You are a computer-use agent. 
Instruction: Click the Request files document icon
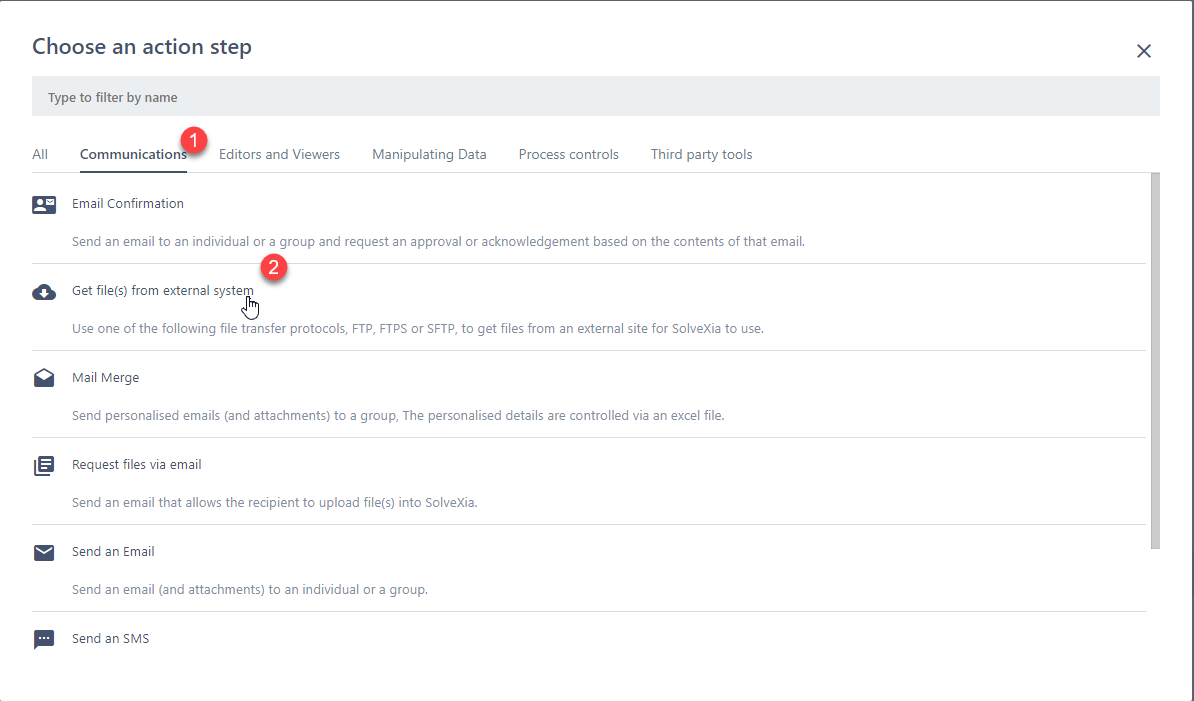[44, 466]
